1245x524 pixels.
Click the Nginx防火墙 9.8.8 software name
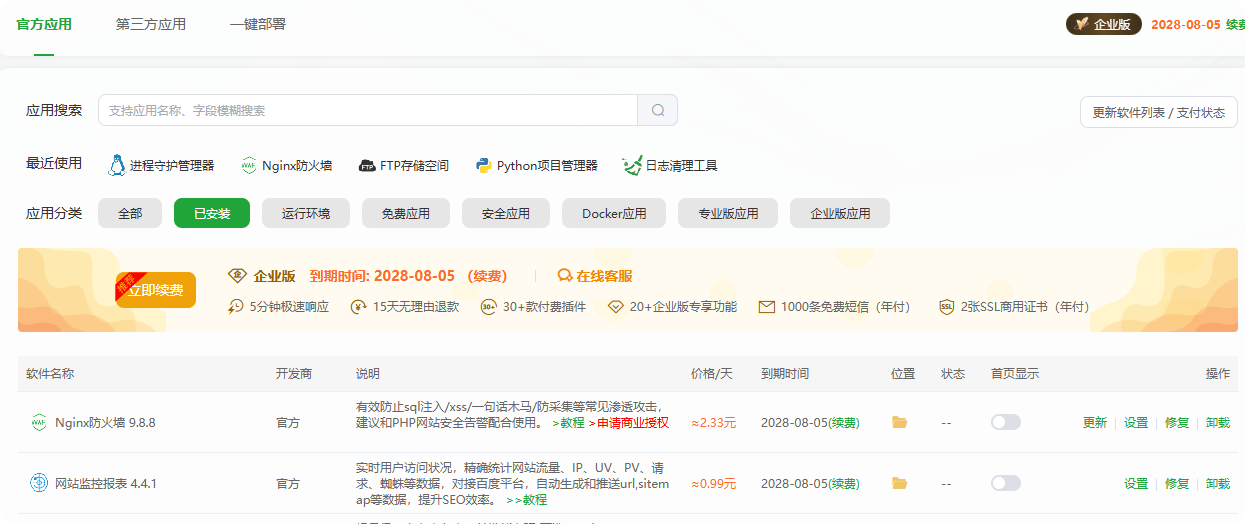[x=105, y=422]
